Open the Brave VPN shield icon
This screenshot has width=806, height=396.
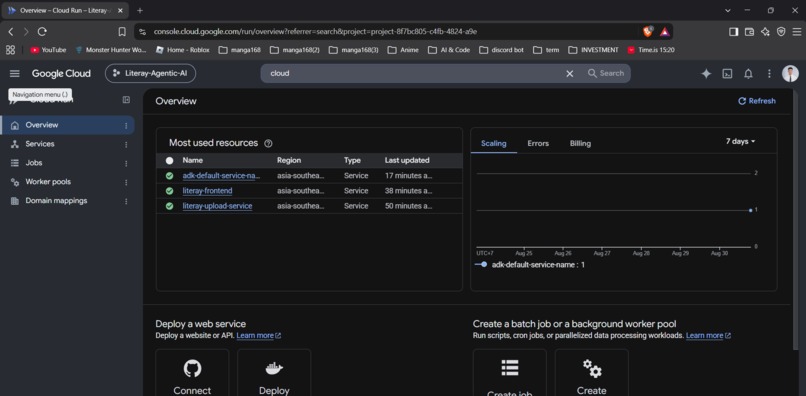click(x=781, y=32)
